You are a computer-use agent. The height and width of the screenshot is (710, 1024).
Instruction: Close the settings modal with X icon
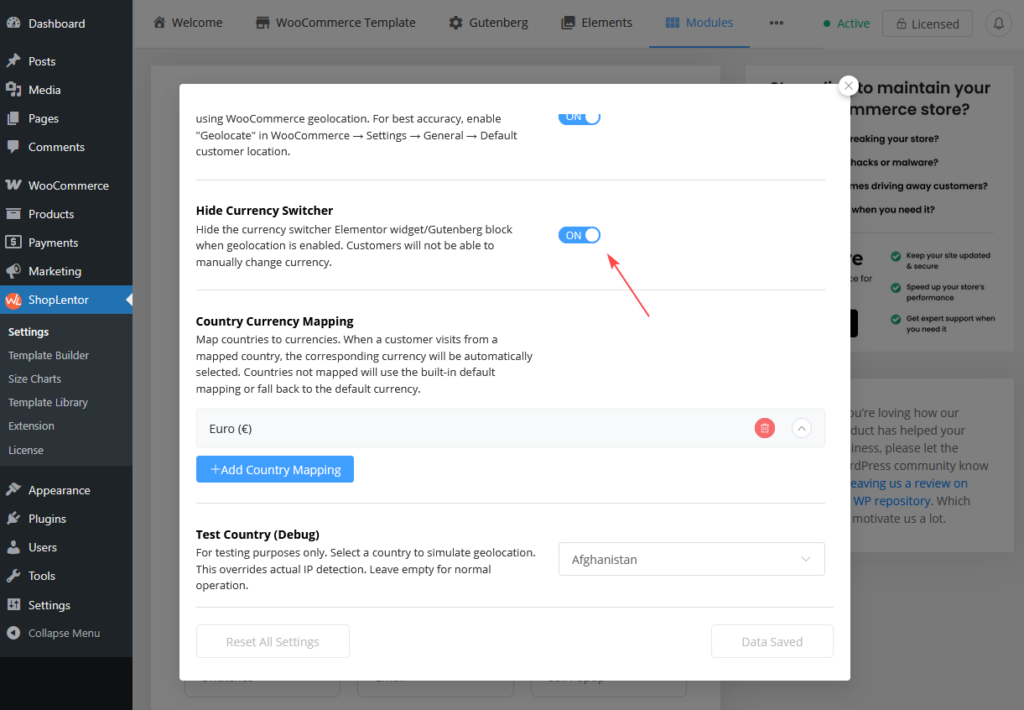pyautogui.click(x=848, y=86)
